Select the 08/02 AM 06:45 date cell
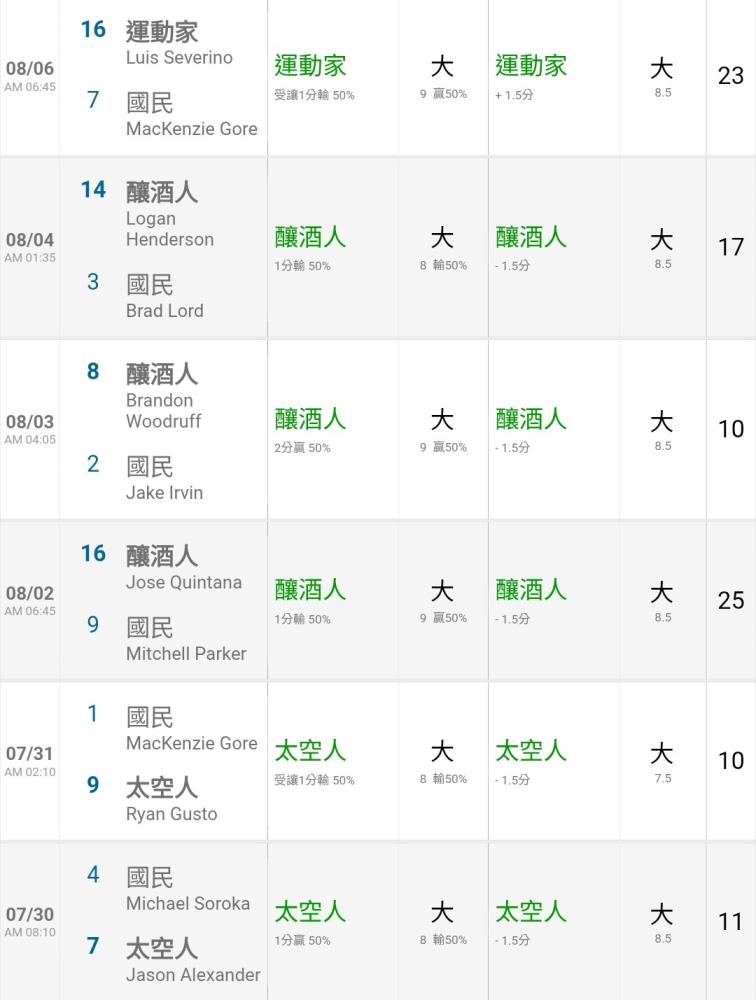 point(30,601)
